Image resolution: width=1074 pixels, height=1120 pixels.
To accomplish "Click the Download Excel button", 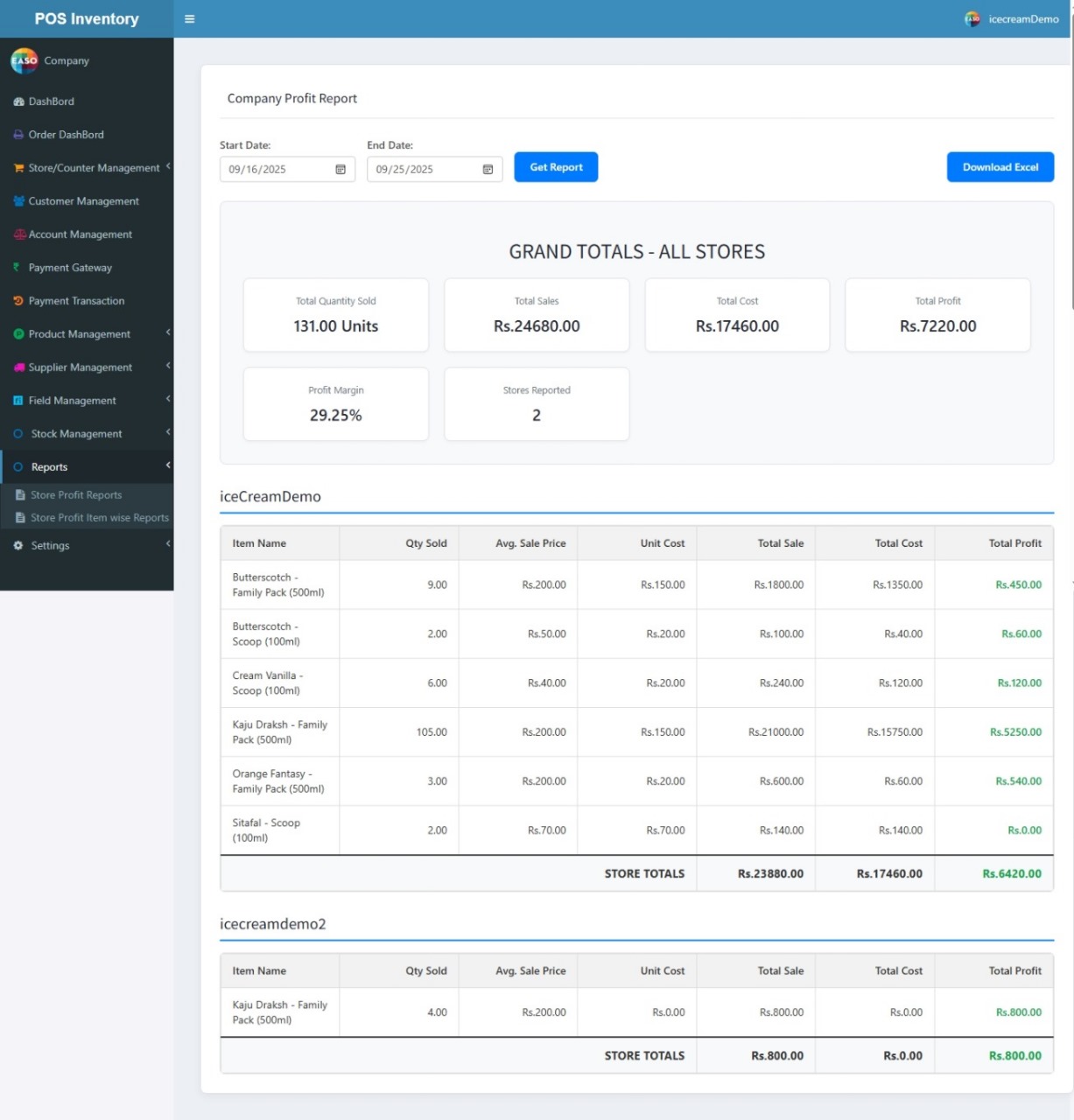I will tap(1000, 167).
